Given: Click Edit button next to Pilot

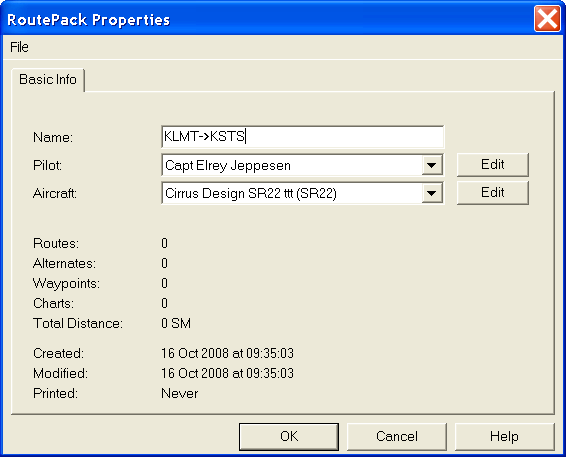Looking at the screenshot, I should (x=493, y=165).
